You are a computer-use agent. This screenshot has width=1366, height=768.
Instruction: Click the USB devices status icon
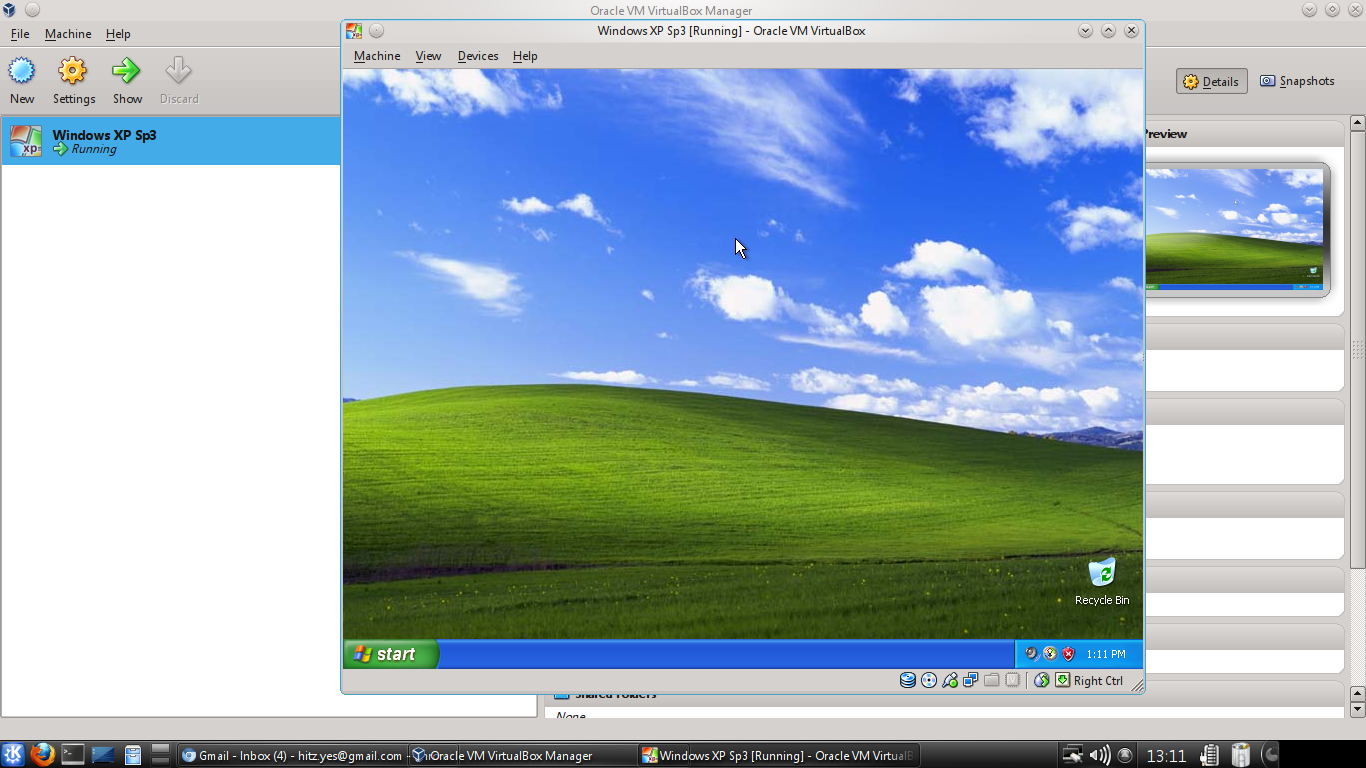(x=950, y=680)
